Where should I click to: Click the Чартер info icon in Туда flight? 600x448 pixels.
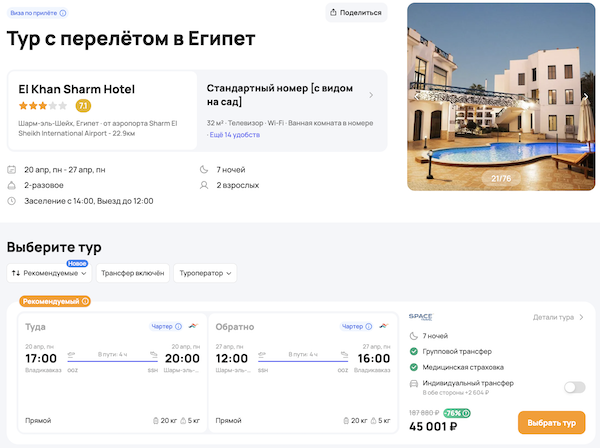(x=177, y=327)
